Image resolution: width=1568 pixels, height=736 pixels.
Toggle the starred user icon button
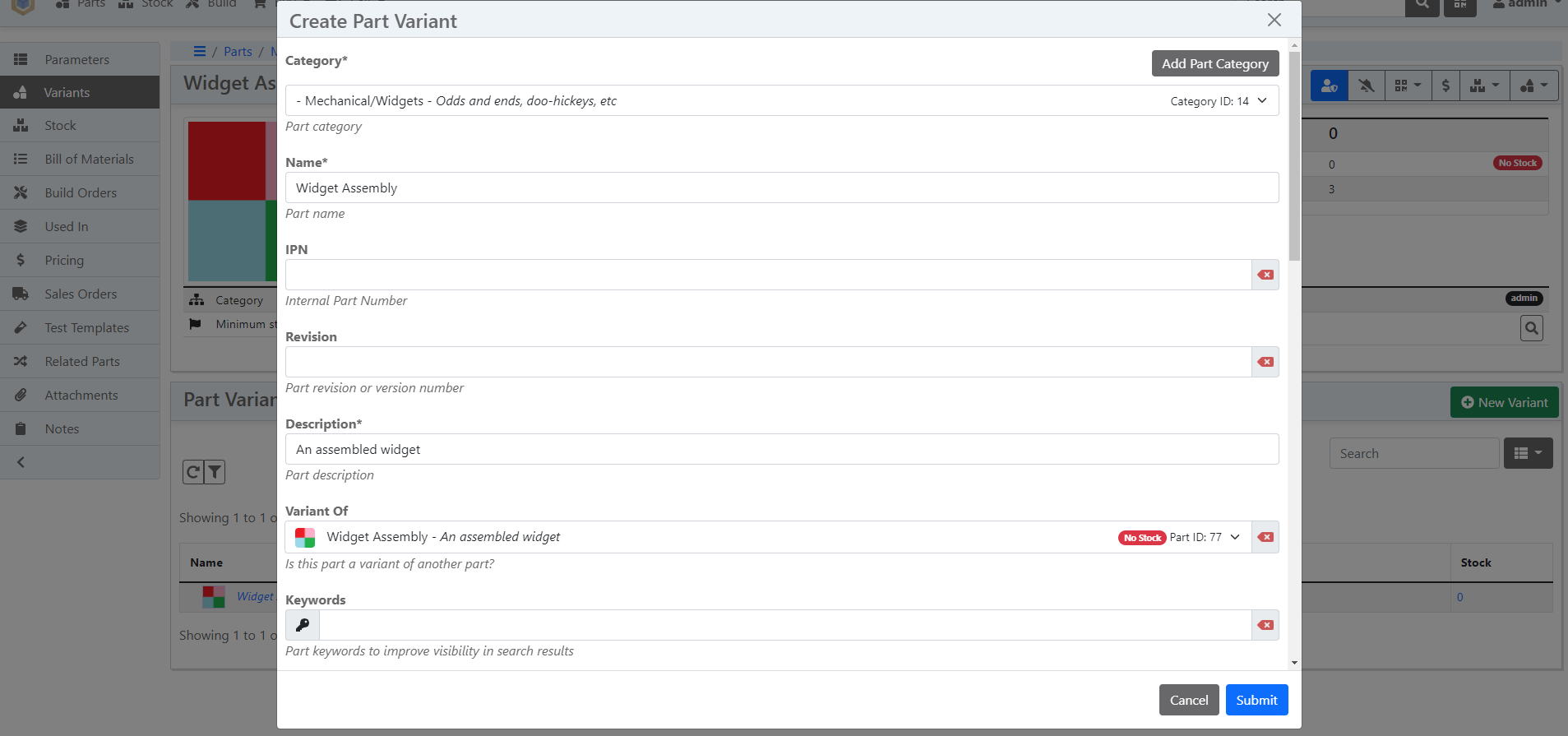[1329, 86]
